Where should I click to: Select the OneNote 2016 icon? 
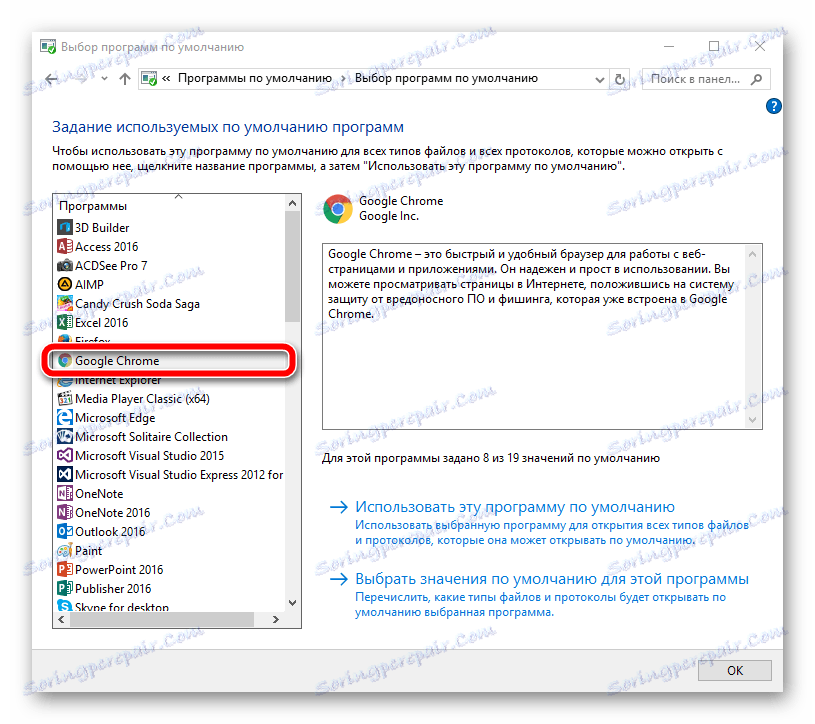coord(64,512)
